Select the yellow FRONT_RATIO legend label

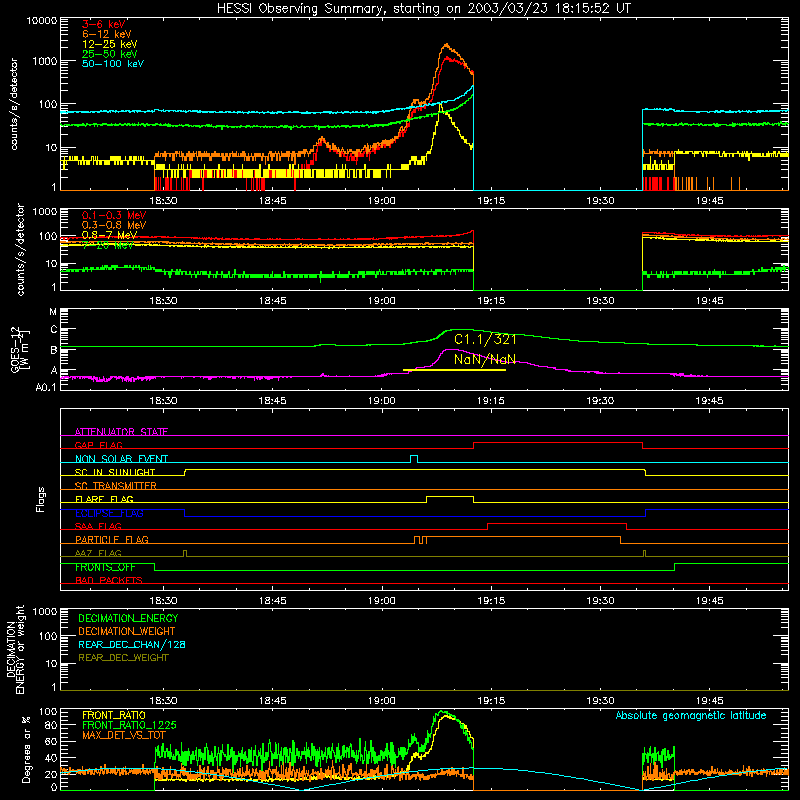click(114, 715)
